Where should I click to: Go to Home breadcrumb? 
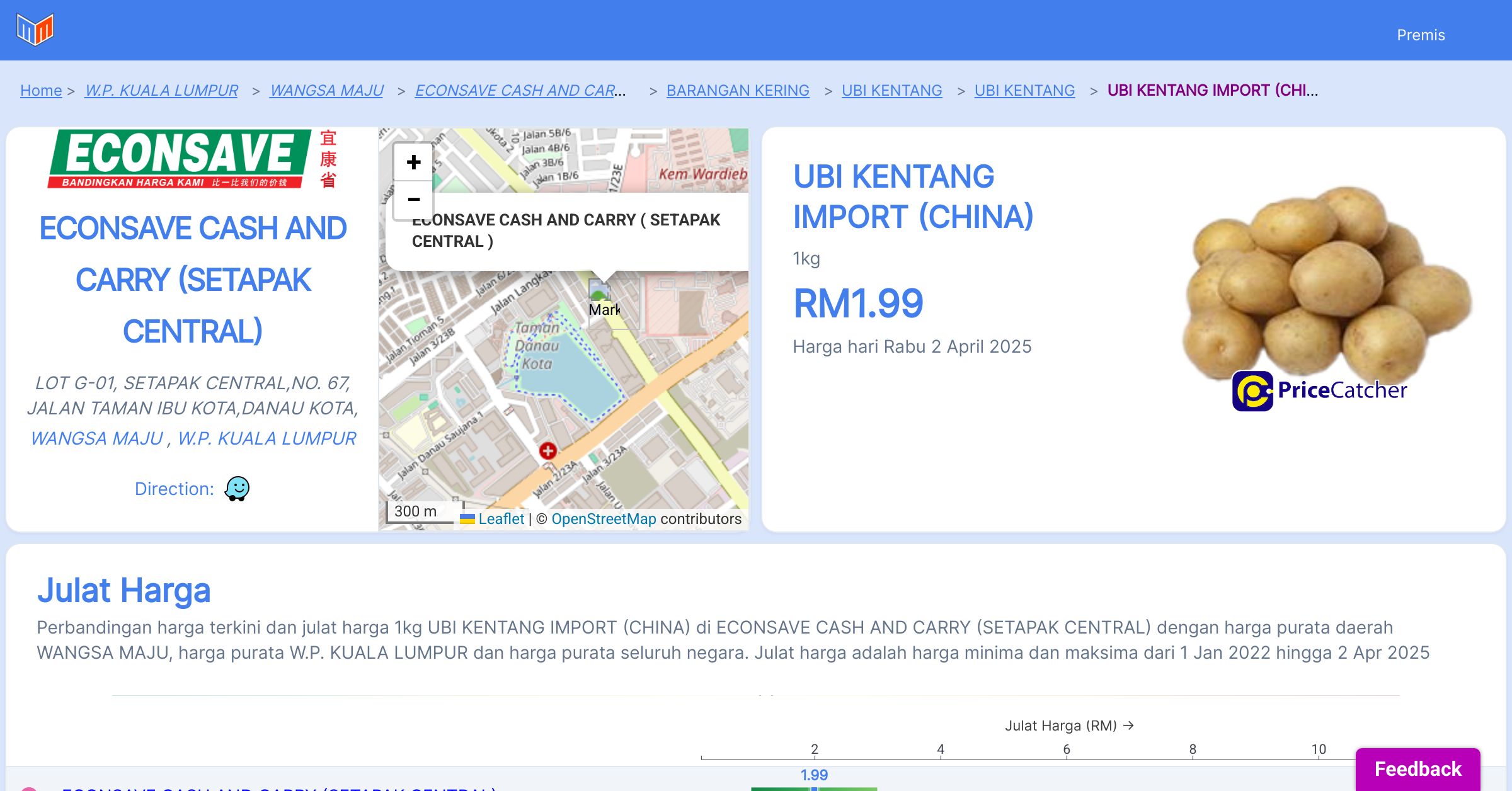(x=41, y=90)
